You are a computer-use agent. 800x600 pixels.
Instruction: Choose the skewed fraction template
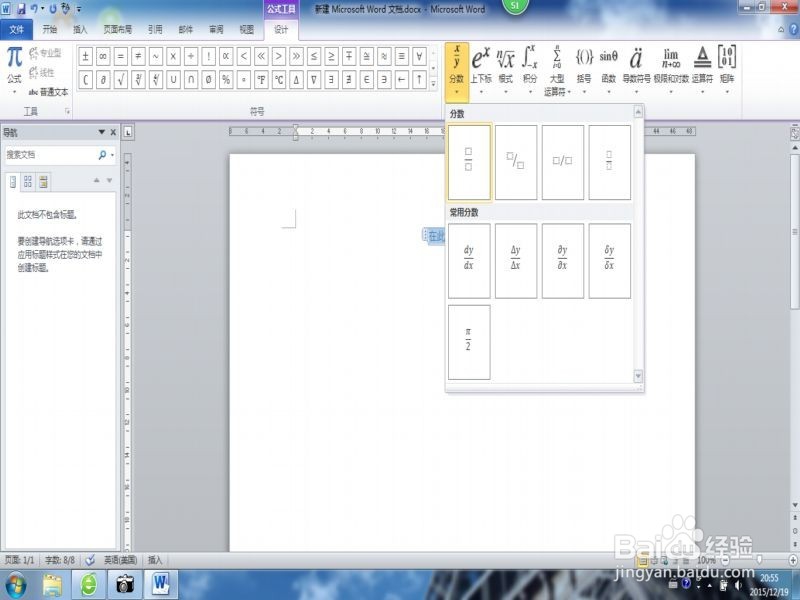(516, 162)
